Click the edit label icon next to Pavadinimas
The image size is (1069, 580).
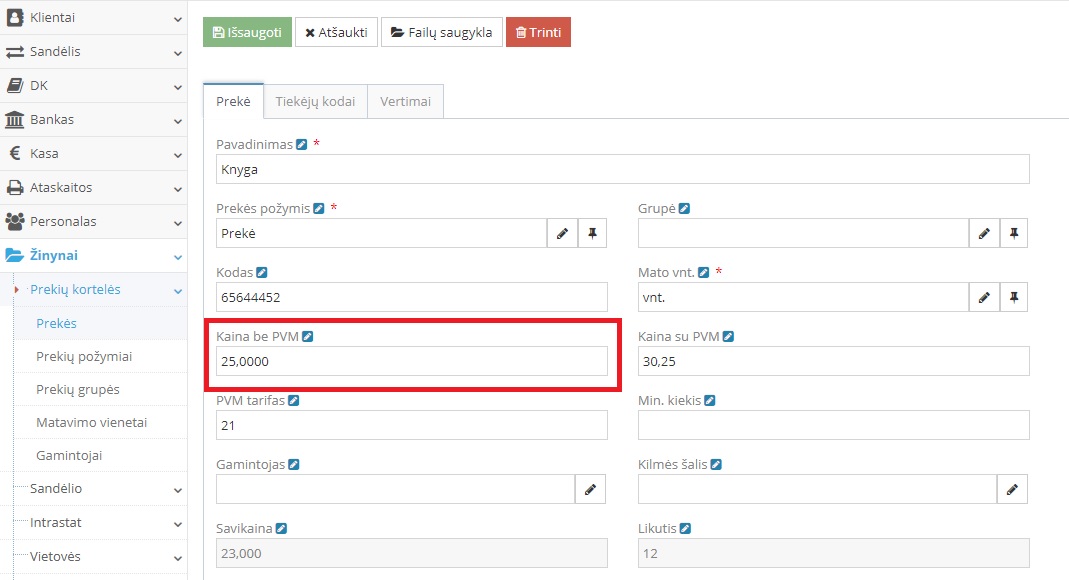[302, 145]
